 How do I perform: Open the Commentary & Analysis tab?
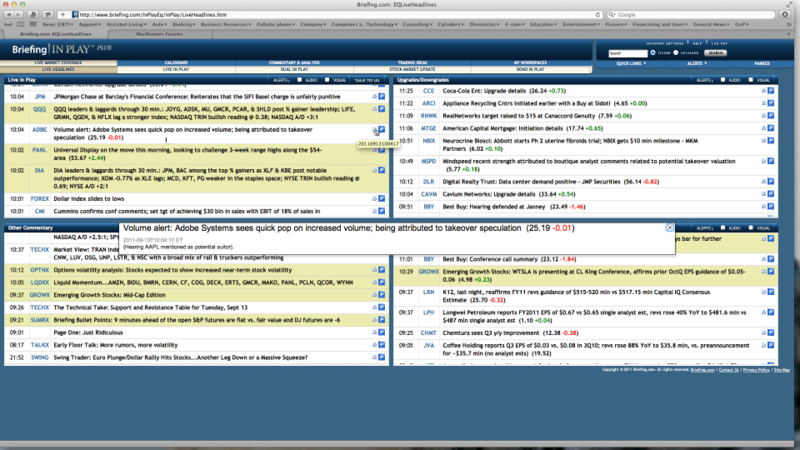(294, 63)
